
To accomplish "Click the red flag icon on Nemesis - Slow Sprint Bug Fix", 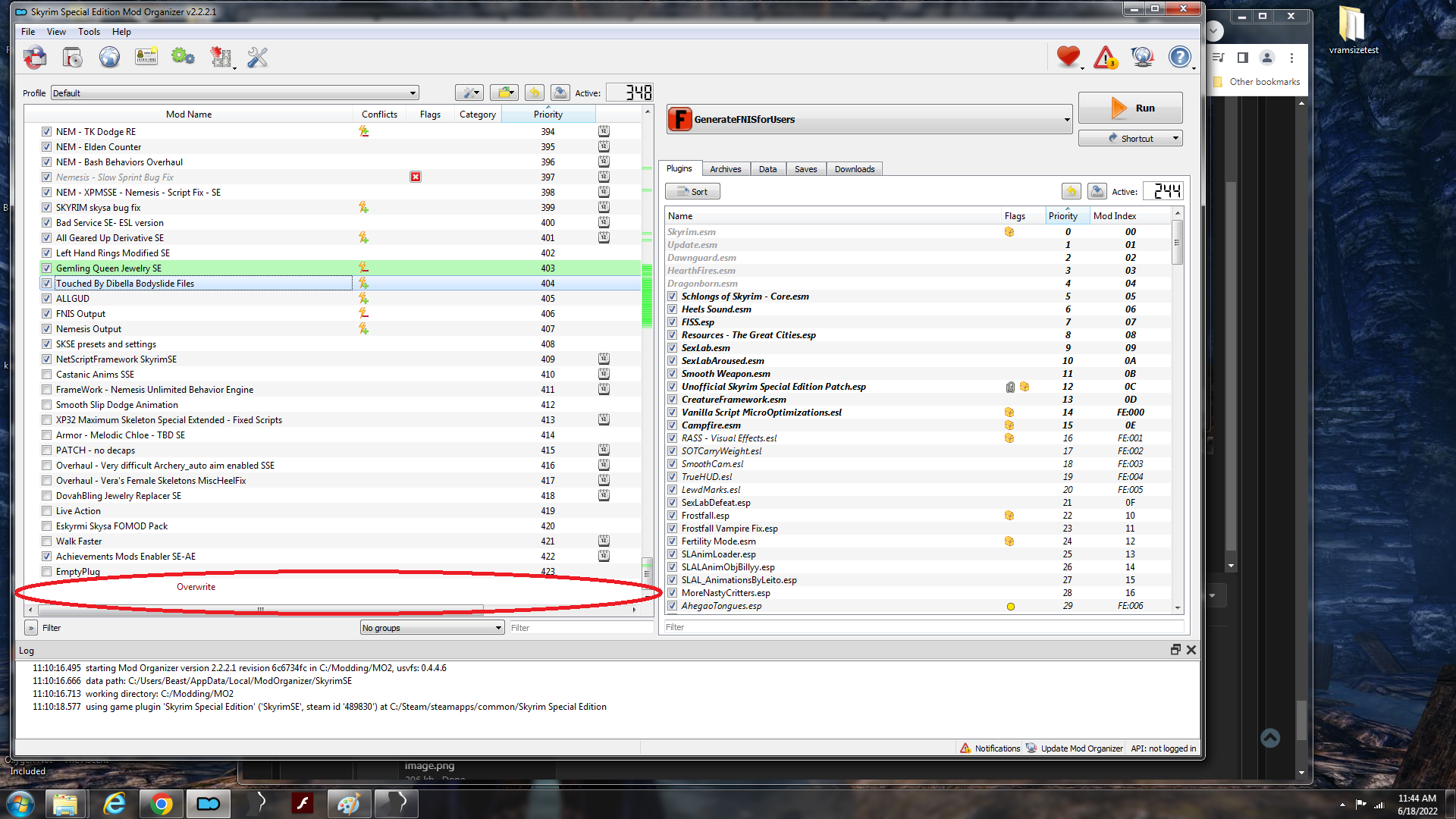I will [x=416, y=177].
